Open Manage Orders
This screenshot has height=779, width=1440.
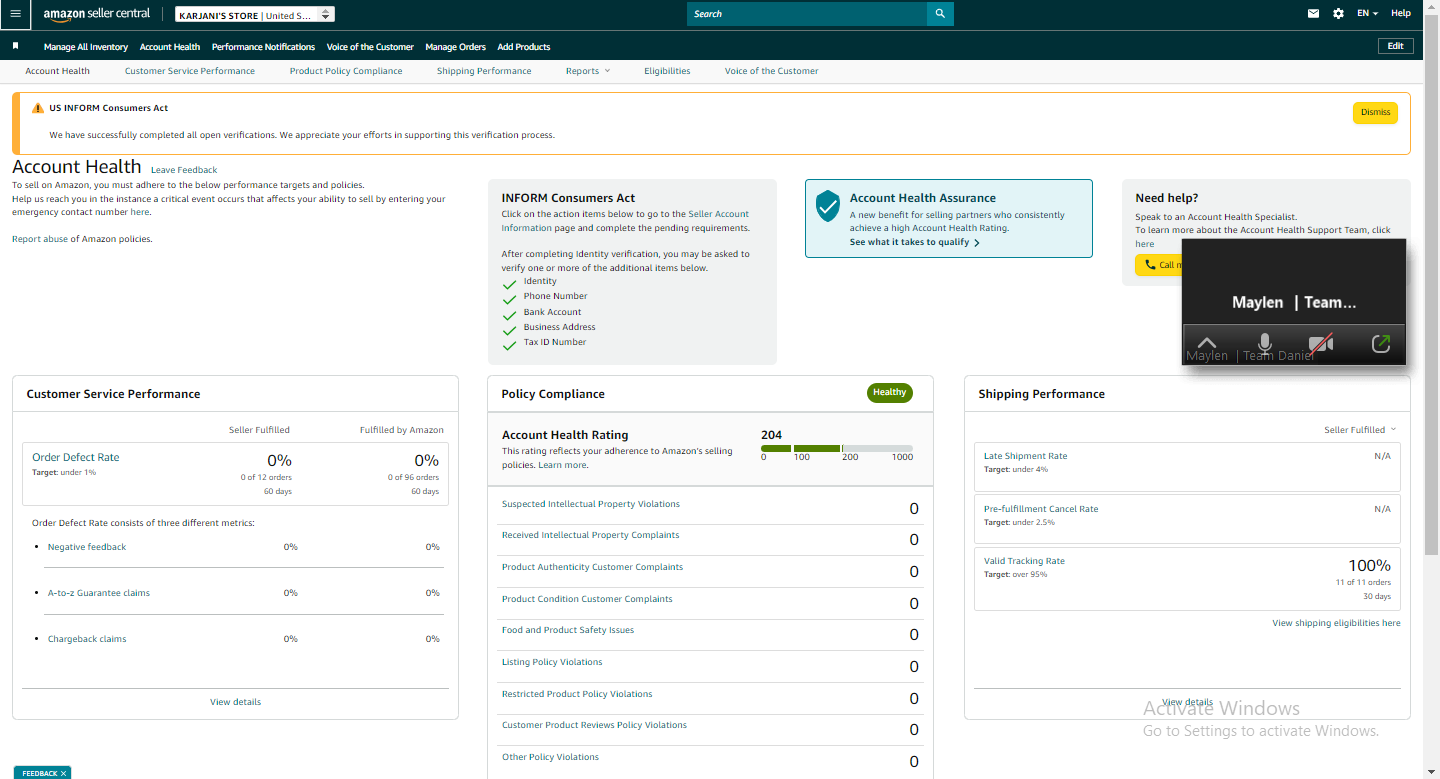[455, 47]
